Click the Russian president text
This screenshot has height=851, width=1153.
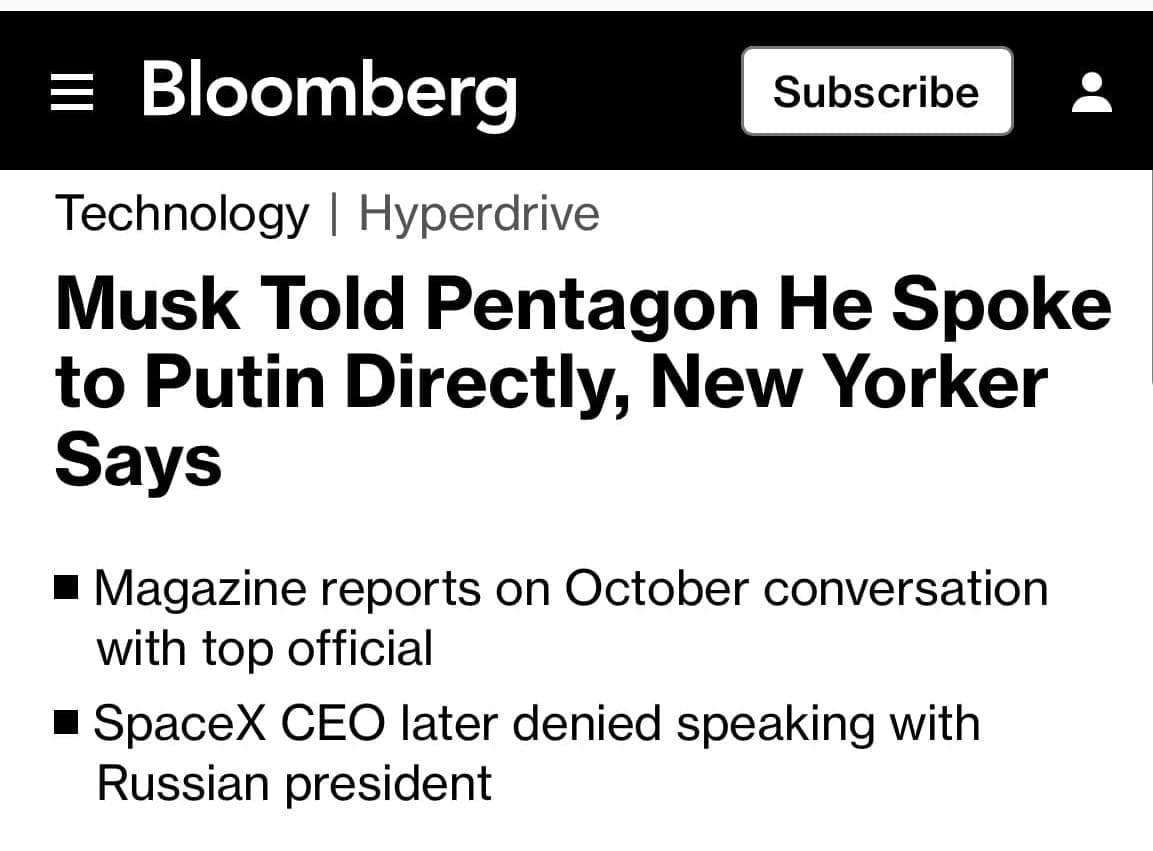(294, 783)
